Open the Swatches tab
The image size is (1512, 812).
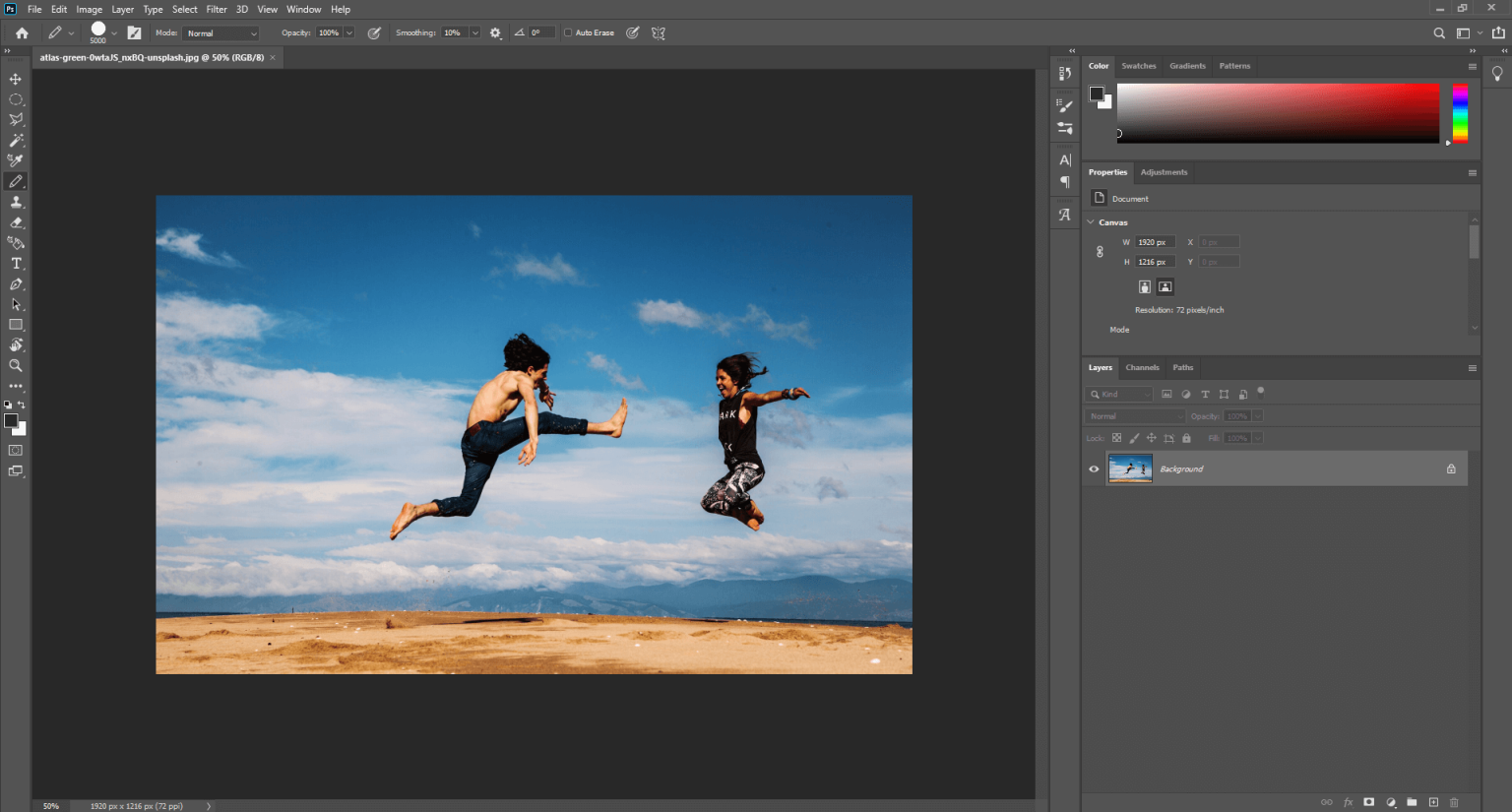tap(1139, 66)
